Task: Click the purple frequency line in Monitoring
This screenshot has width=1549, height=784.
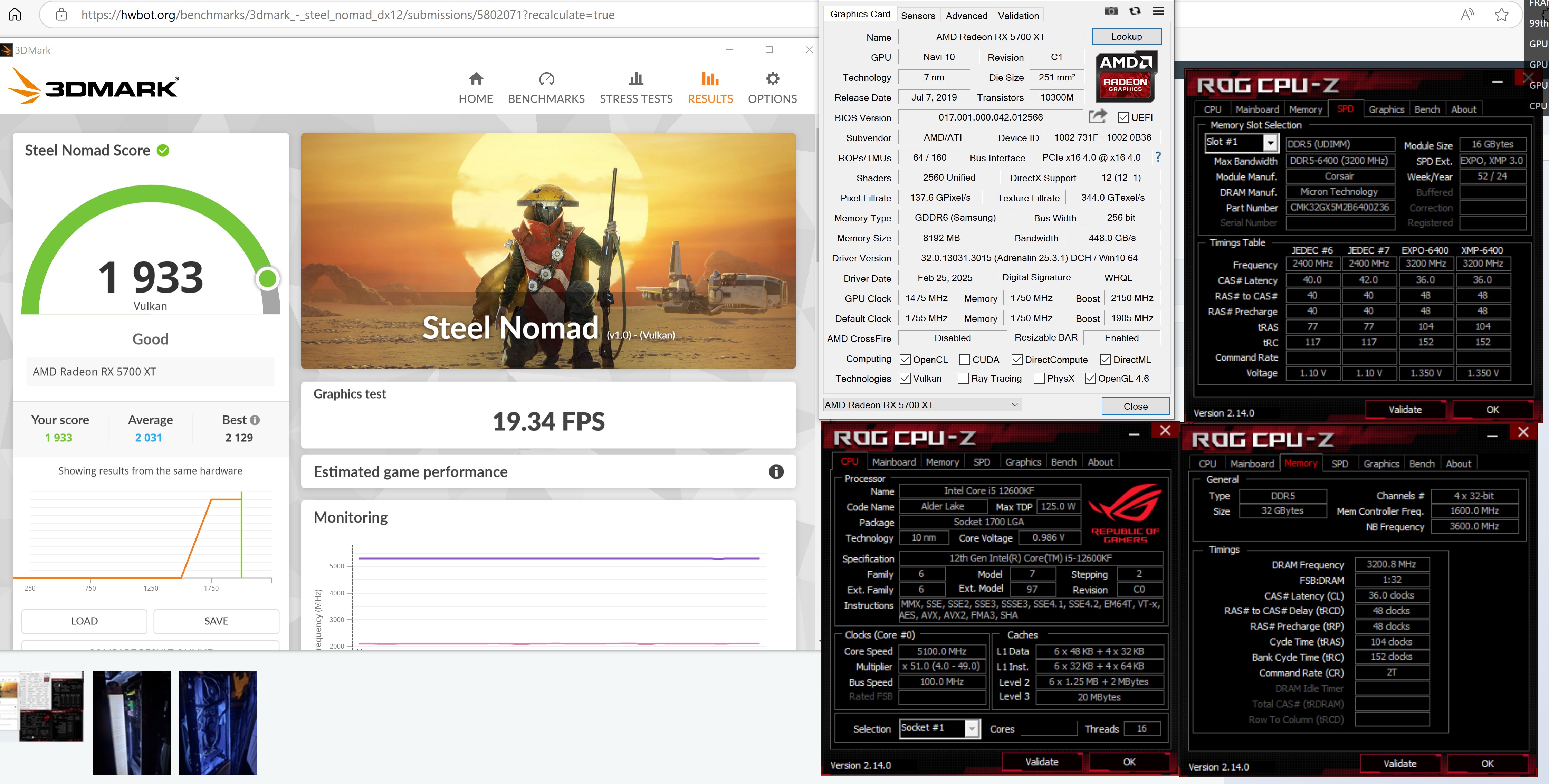Action: (559, 558)
